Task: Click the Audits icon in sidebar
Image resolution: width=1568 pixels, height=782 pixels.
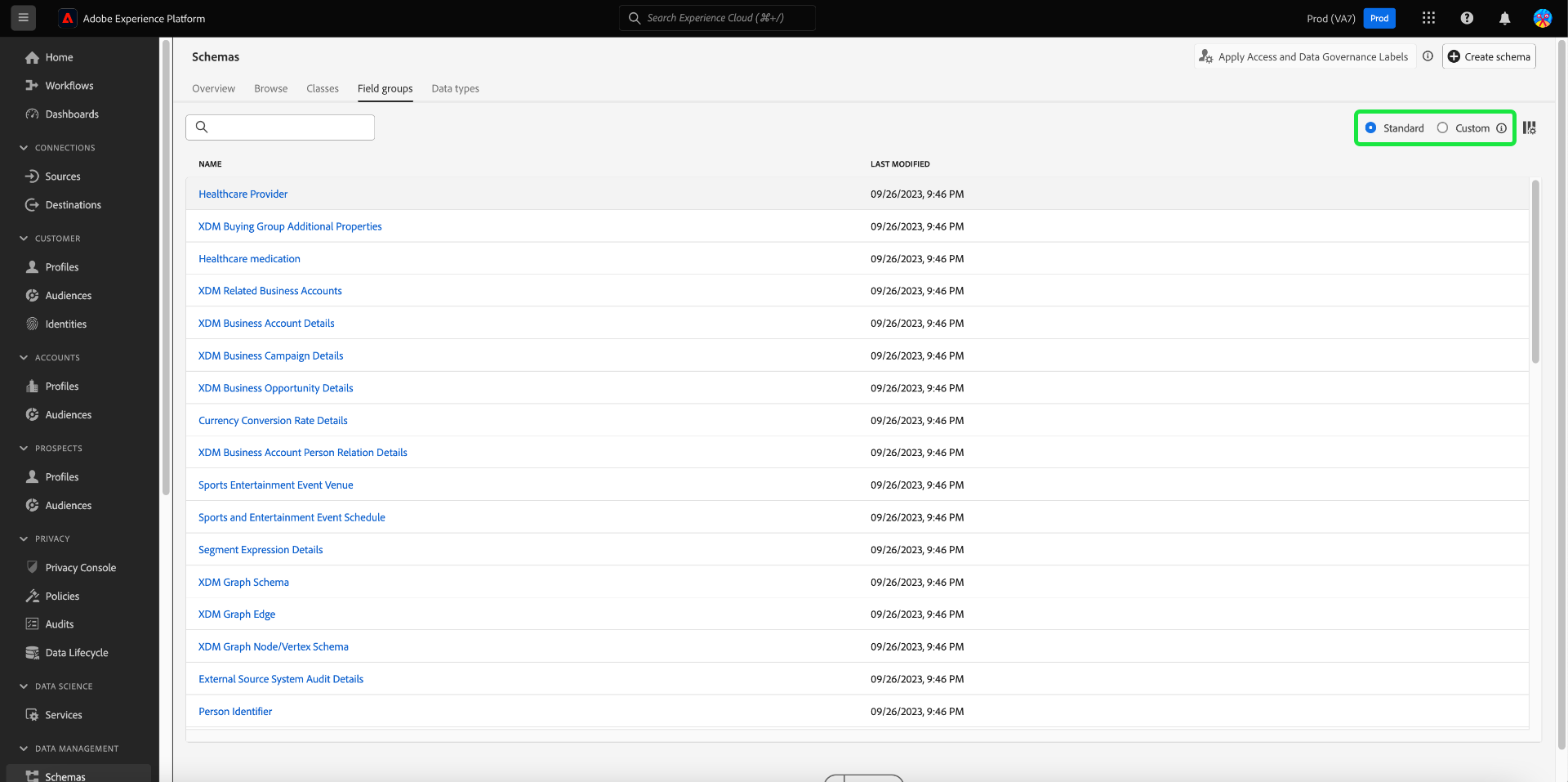Action: click(x=32, y=624)
